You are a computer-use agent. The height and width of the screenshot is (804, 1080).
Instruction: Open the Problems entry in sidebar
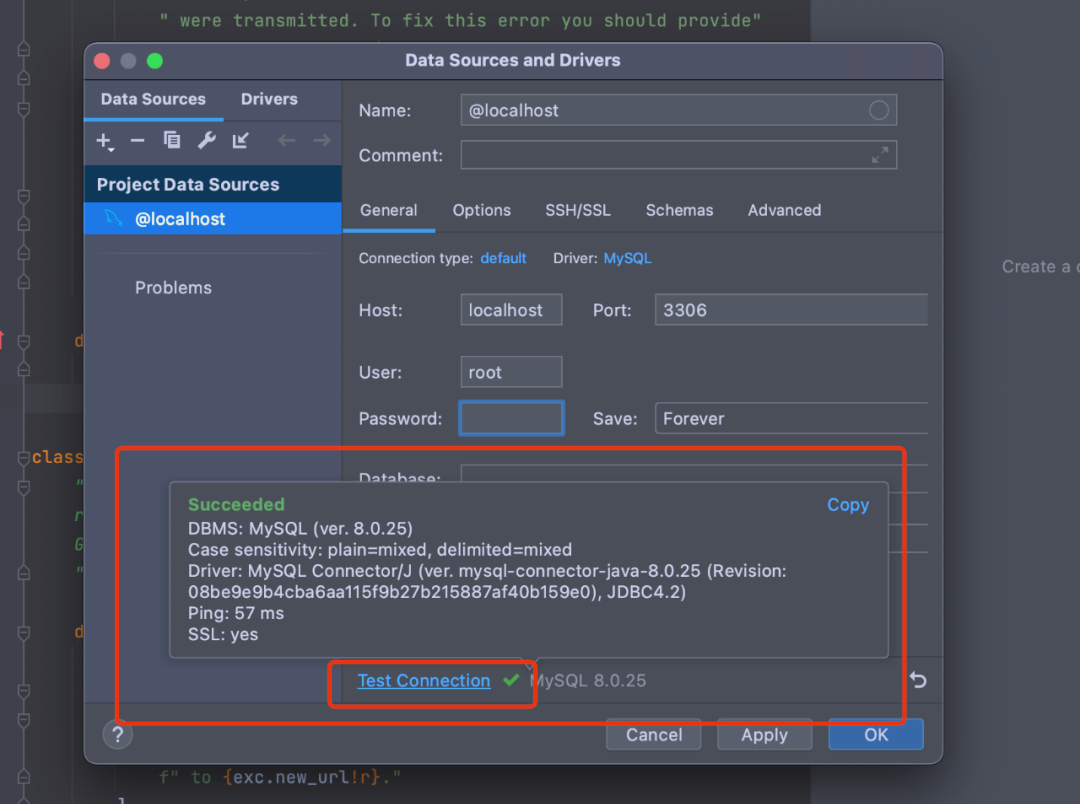pos(173,288)
